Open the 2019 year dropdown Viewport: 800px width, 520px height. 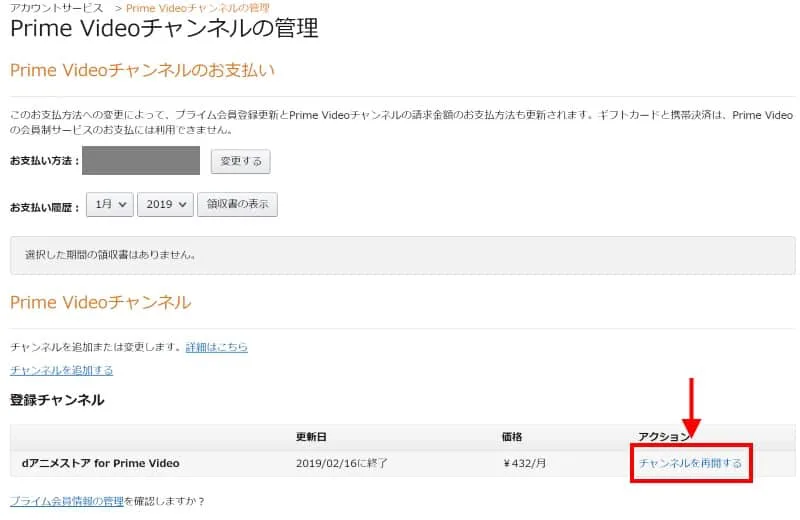pyautogui.click(x=165, y=204)
